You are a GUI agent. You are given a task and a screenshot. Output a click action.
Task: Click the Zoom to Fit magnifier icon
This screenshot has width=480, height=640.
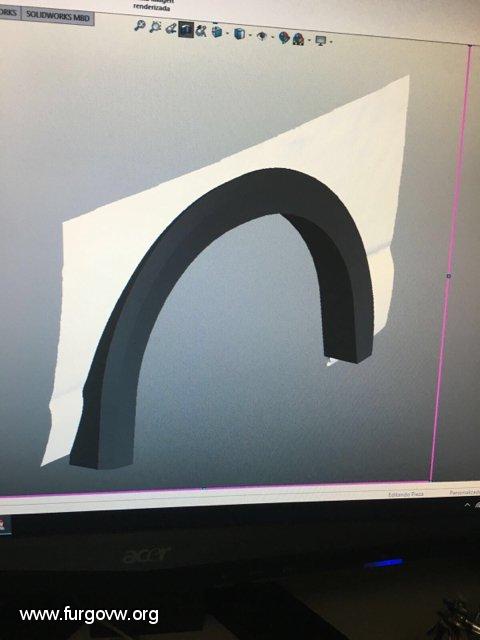[140, 26]
